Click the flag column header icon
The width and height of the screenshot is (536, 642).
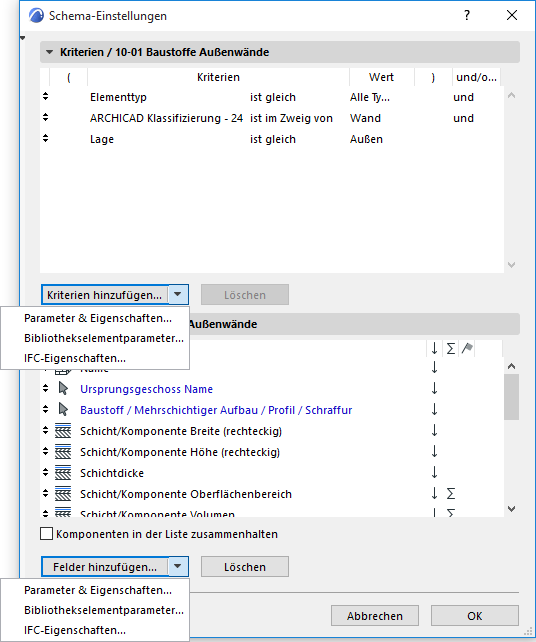467,348
